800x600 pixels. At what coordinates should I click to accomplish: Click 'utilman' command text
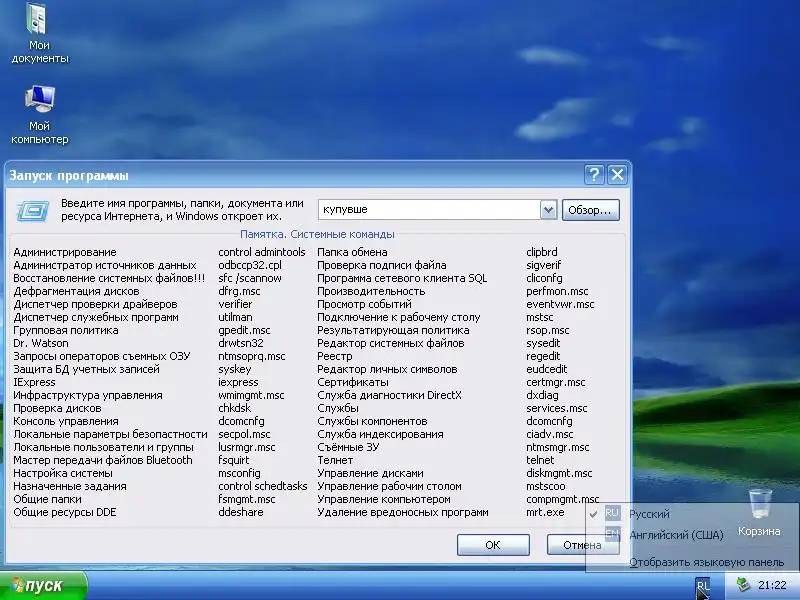click(x=235, y=317)
